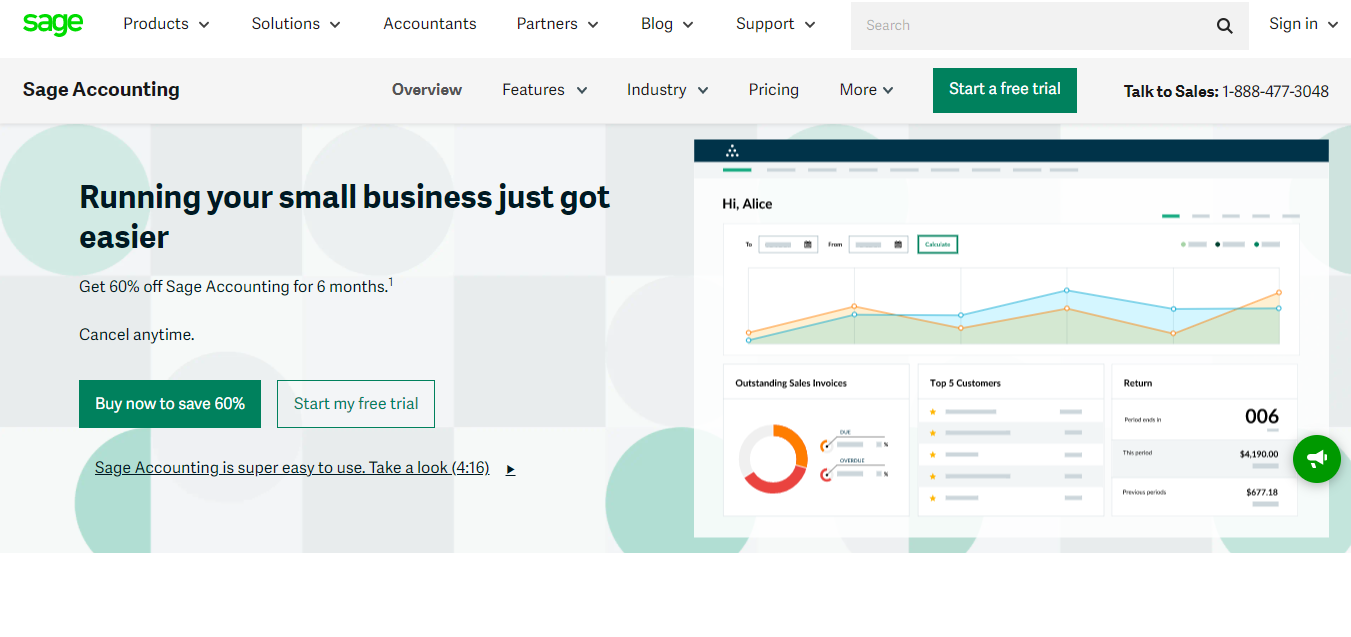
Task: Expand the Industry submenu
Action: 668,90
